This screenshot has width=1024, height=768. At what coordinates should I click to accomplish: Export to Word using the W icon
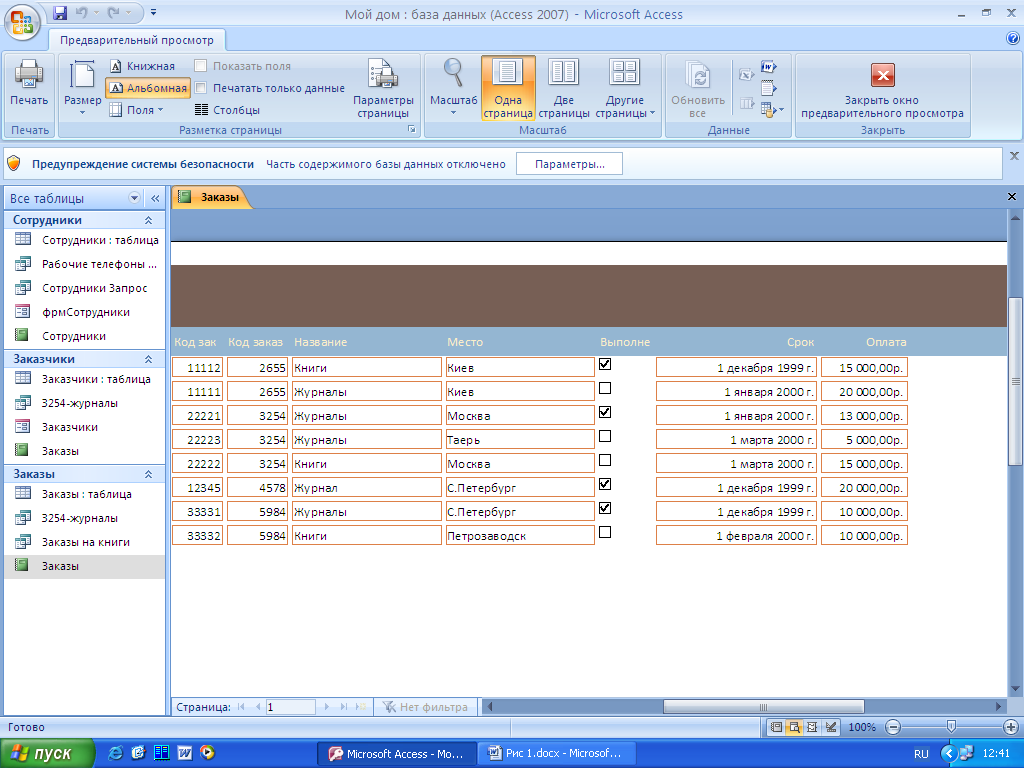click(x=768, y=67)
